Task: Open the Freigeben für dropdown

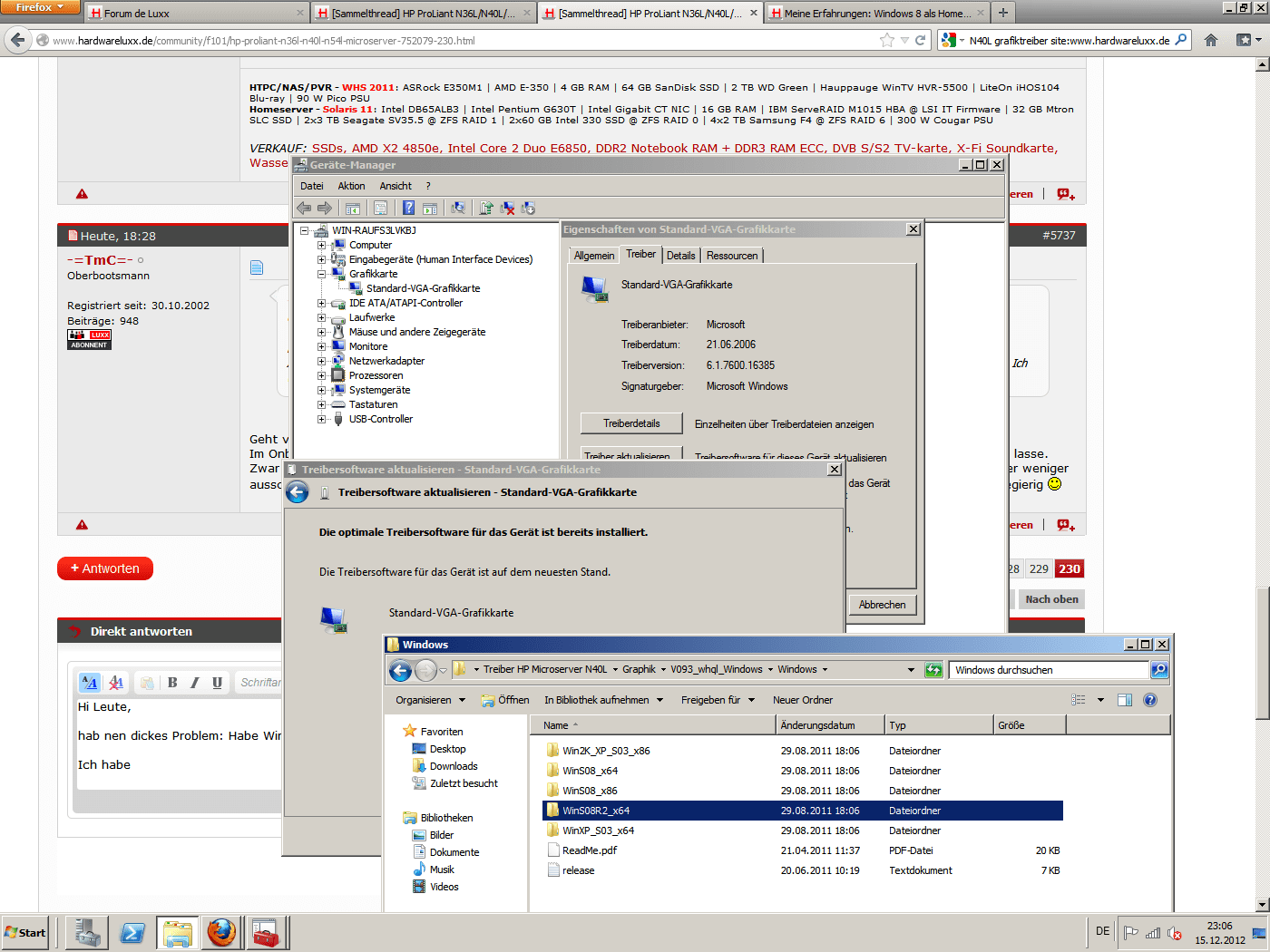Action: [x=718, y=700]
